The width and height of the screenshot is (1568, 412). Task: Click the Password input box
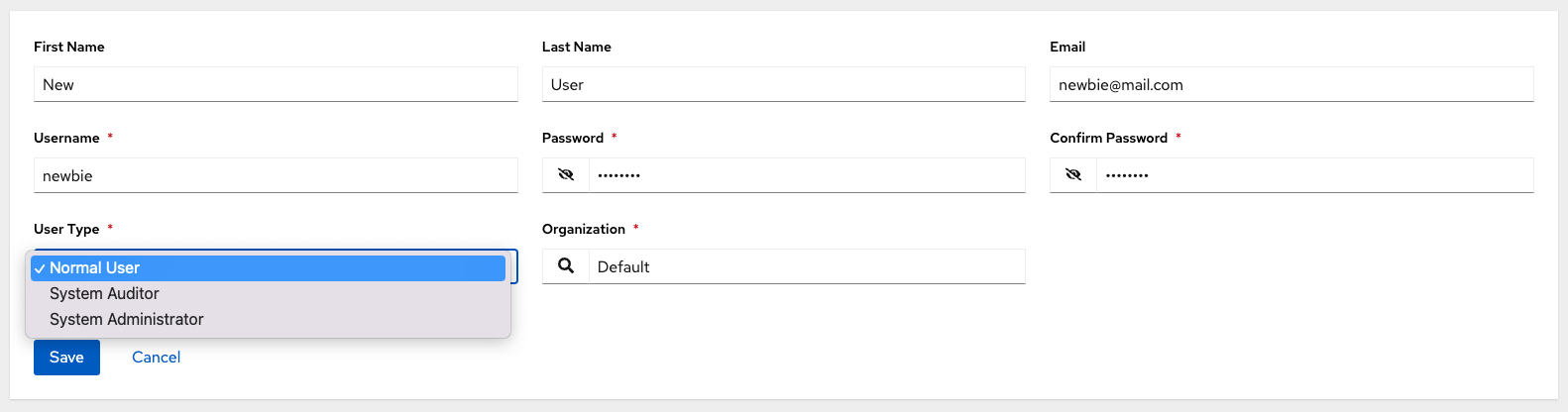pyautogui.click(x=807, y=176)
